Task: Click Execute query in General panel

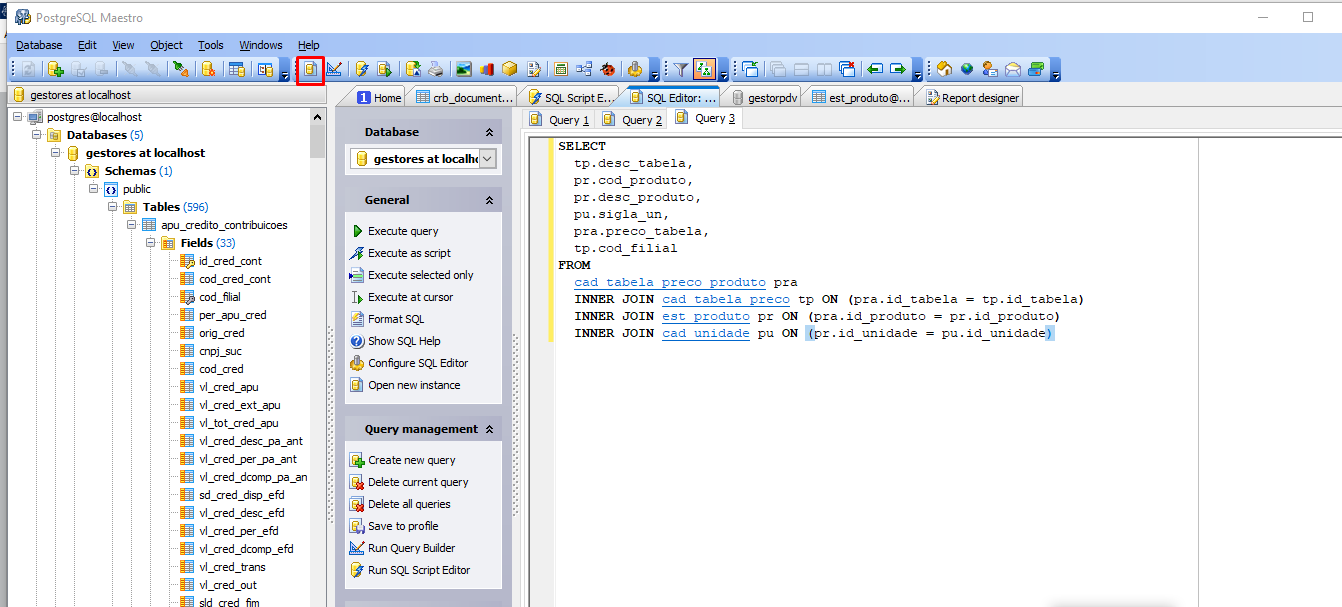Action: click(x=402, y=231)
